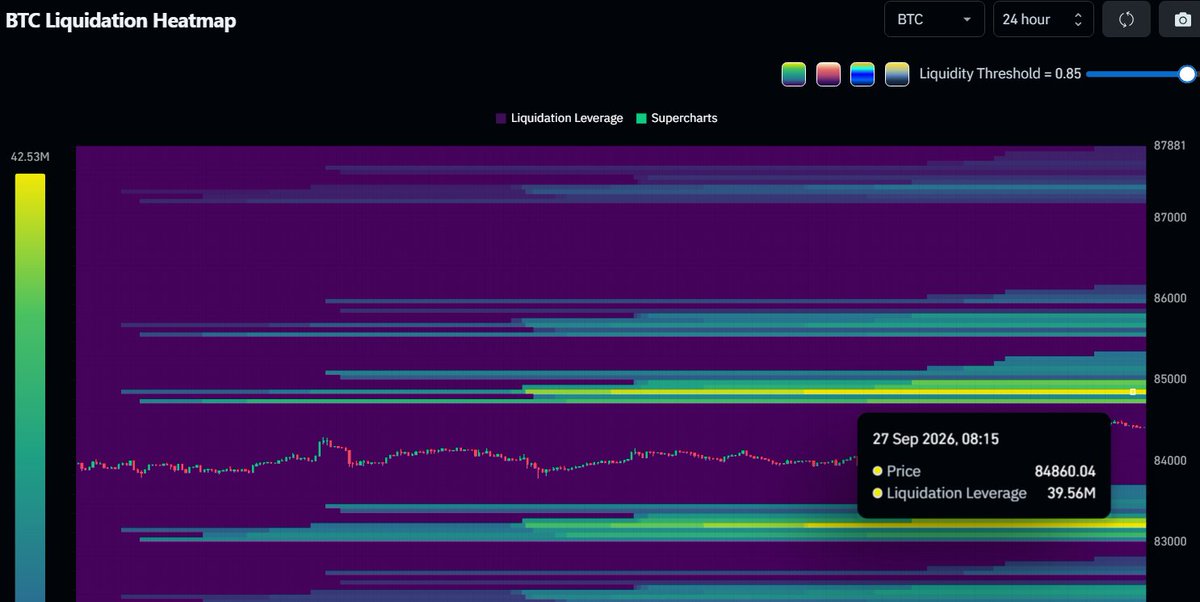Click the vertical color scale bar
1200x602 pixels.
tap(30, 388)
